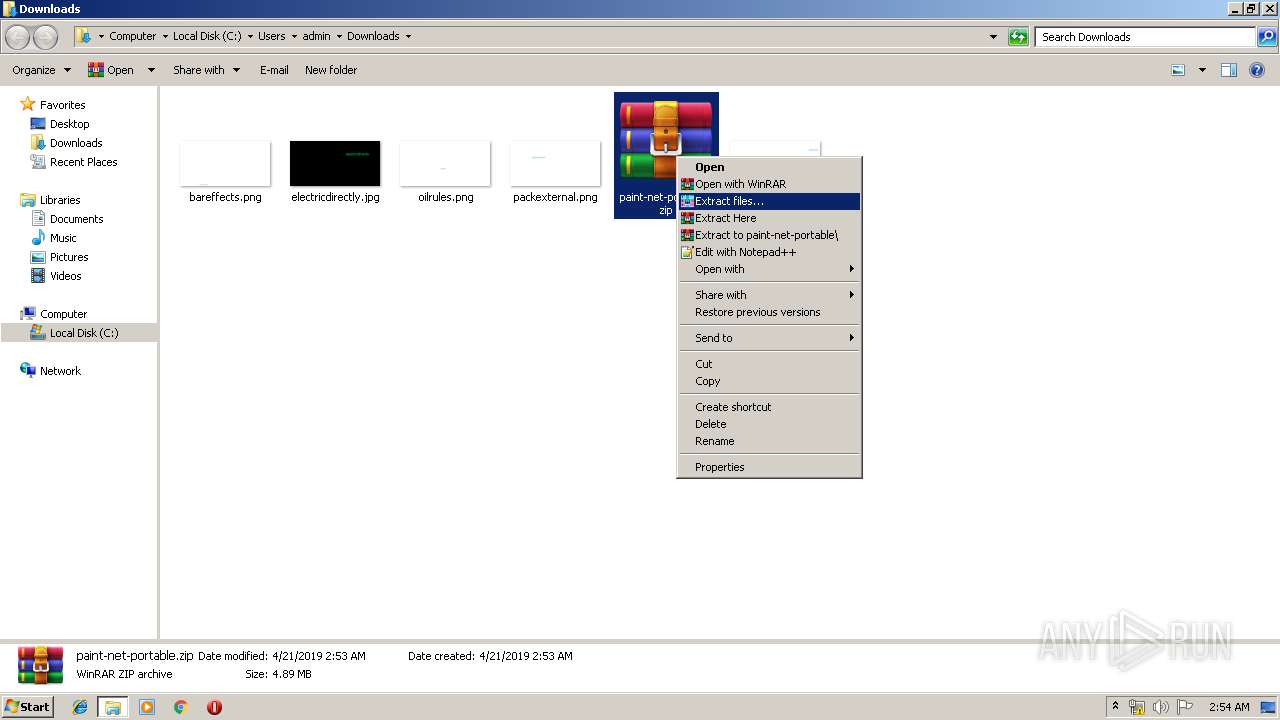
Task: Select Edit with Notepad++ entry
Action: 769,252
